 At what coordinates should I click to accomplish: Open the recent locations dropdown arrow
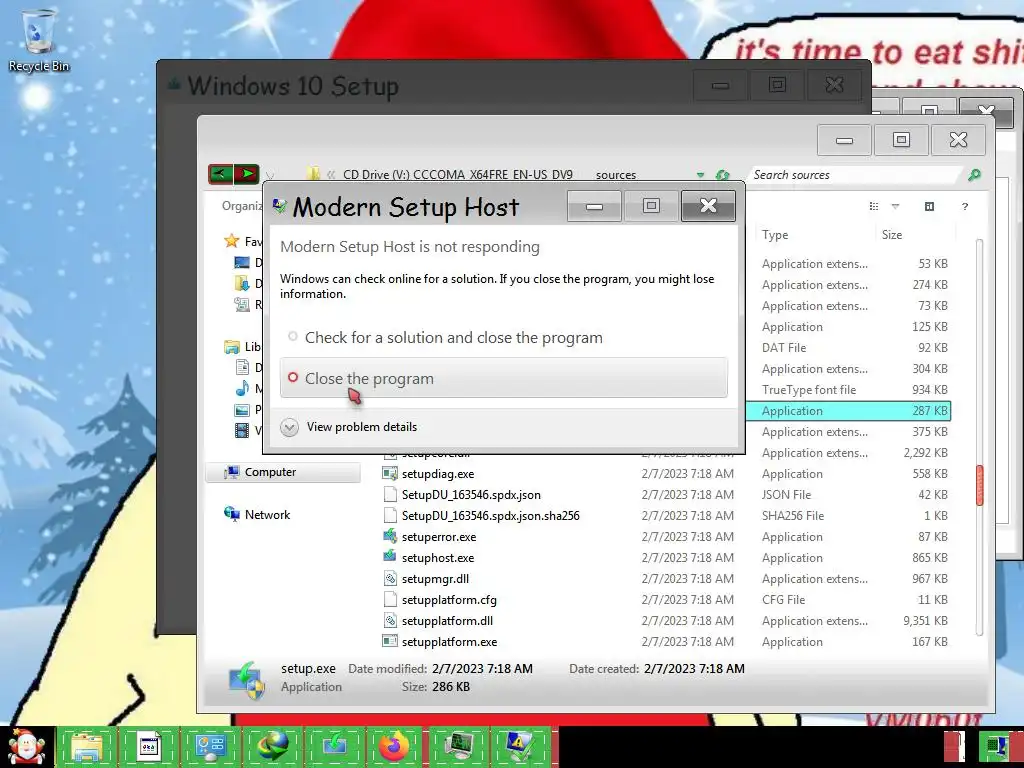tap(270, 175)
